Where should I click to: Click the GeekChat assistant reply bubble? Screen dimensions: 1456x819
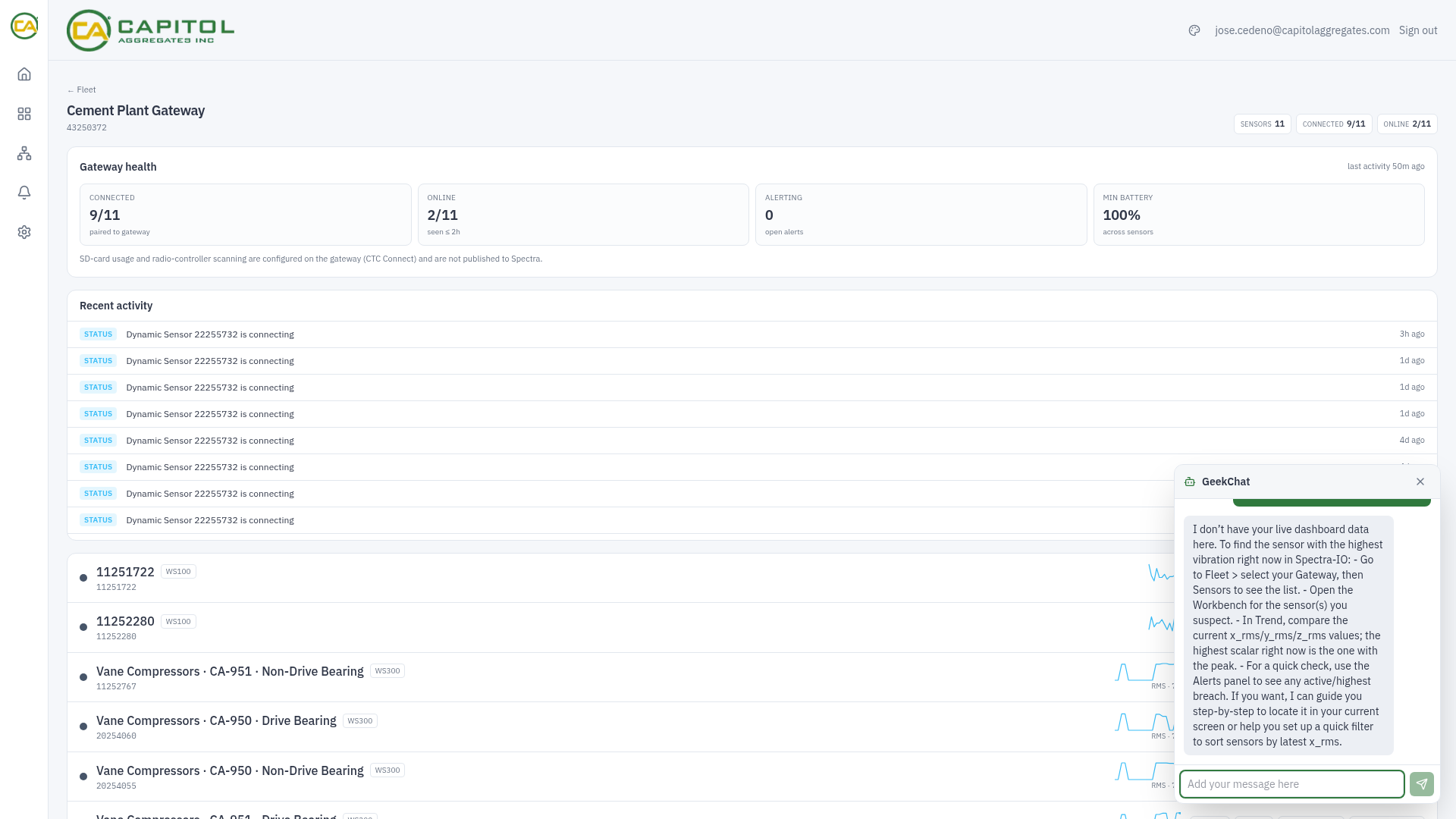[x=1288, y=635]
